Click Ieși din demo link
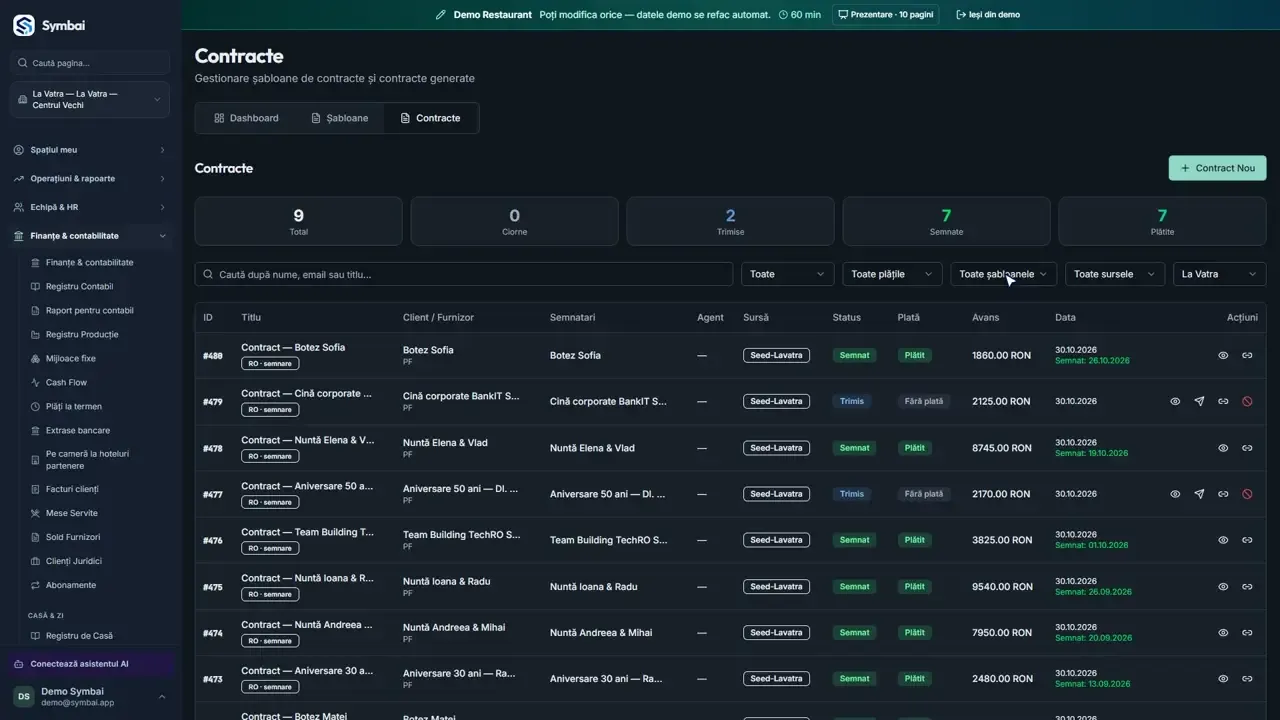The image size is (1280, 720). (x=988, y=15)
